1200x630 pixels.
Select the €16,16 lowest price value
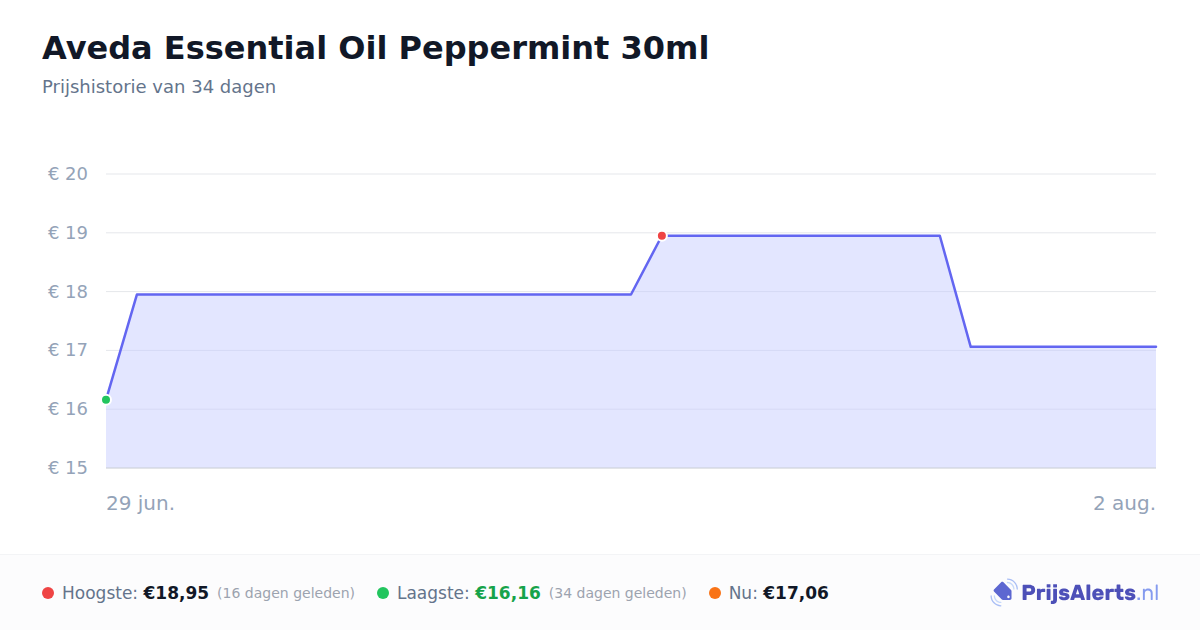click(508, 593)
